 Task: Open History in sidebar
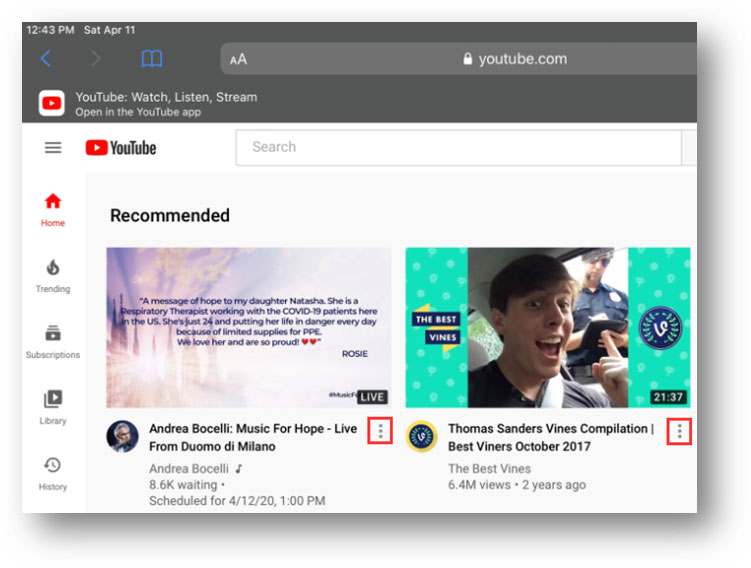click(53, 474)
